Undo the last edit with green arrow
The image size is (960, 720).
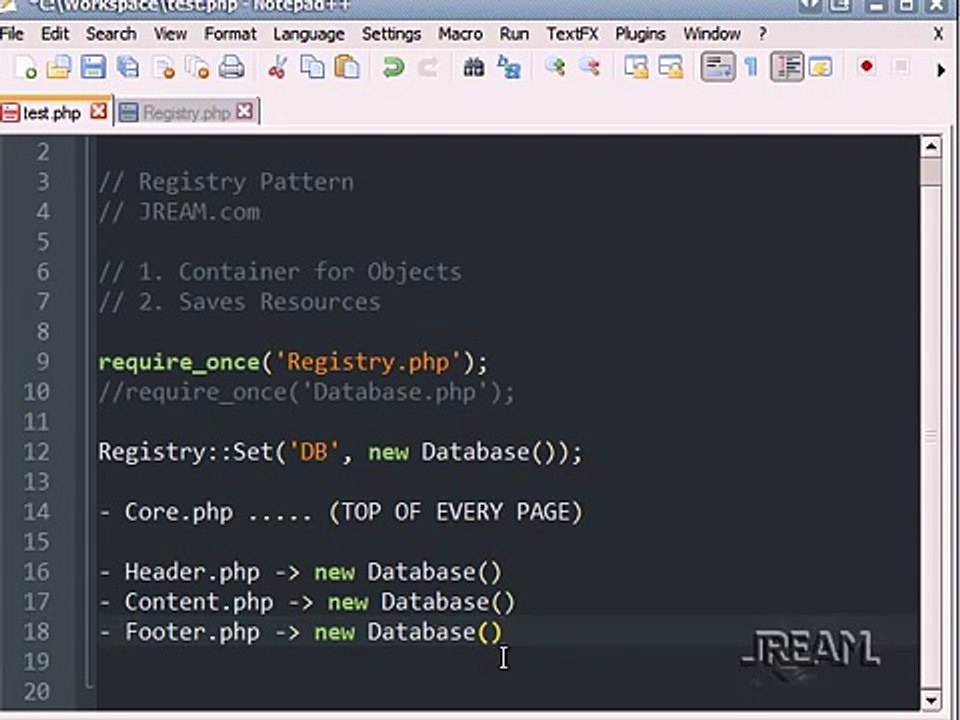[393, 67]
